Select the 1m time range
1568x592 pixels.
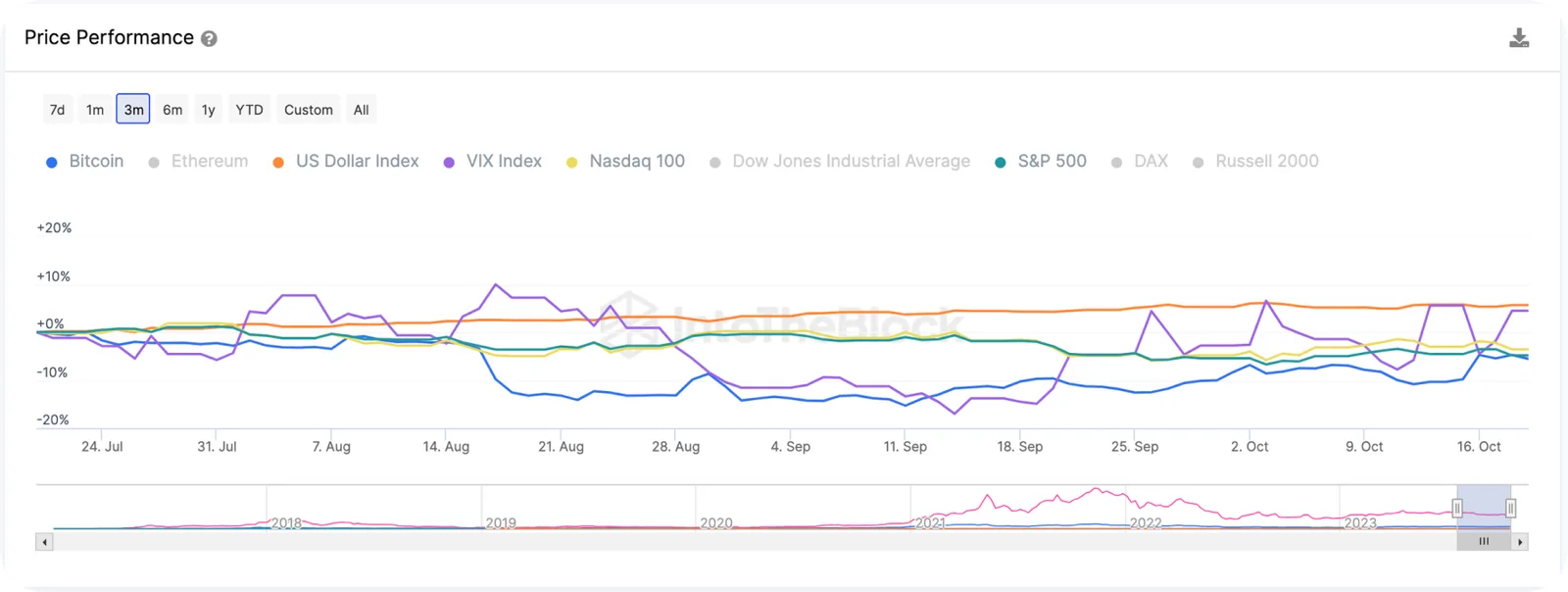[95, 110]
